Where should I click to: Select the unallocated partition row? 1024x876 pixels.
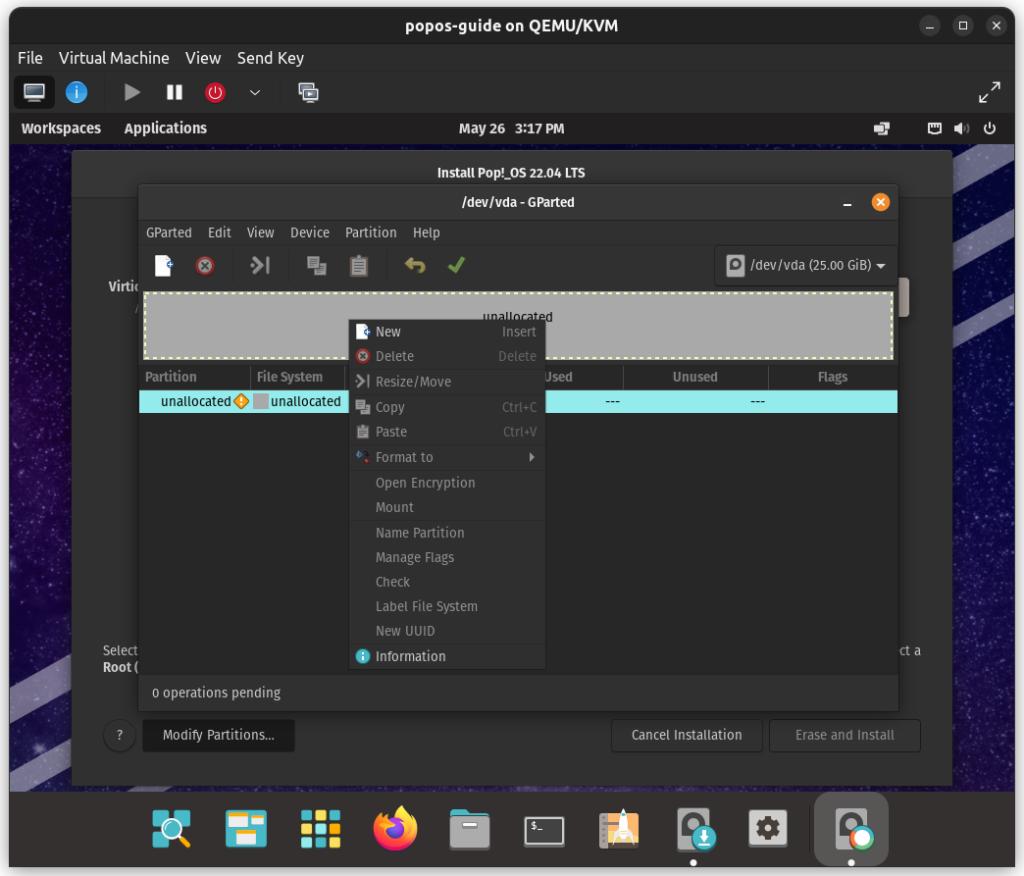pos(518,401)
